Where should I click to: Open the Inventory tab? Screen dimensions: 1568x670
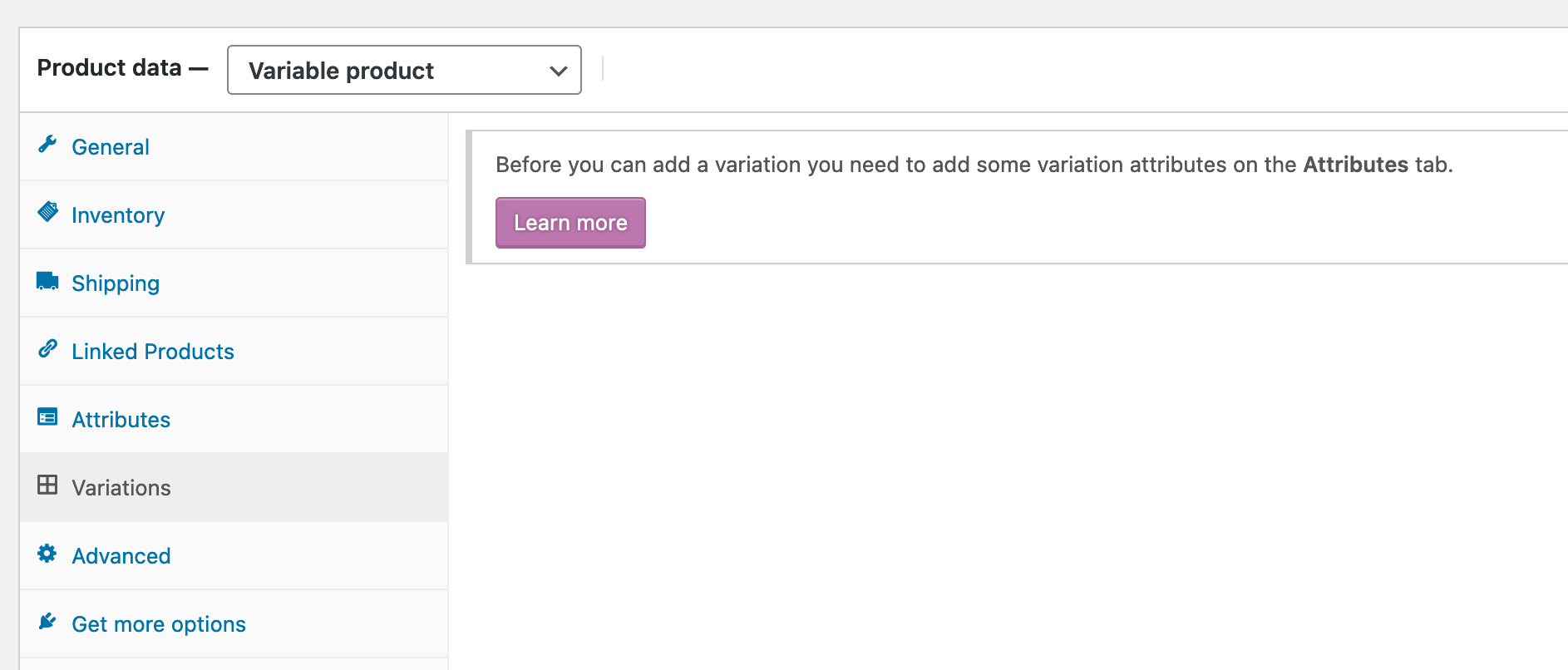118,214
